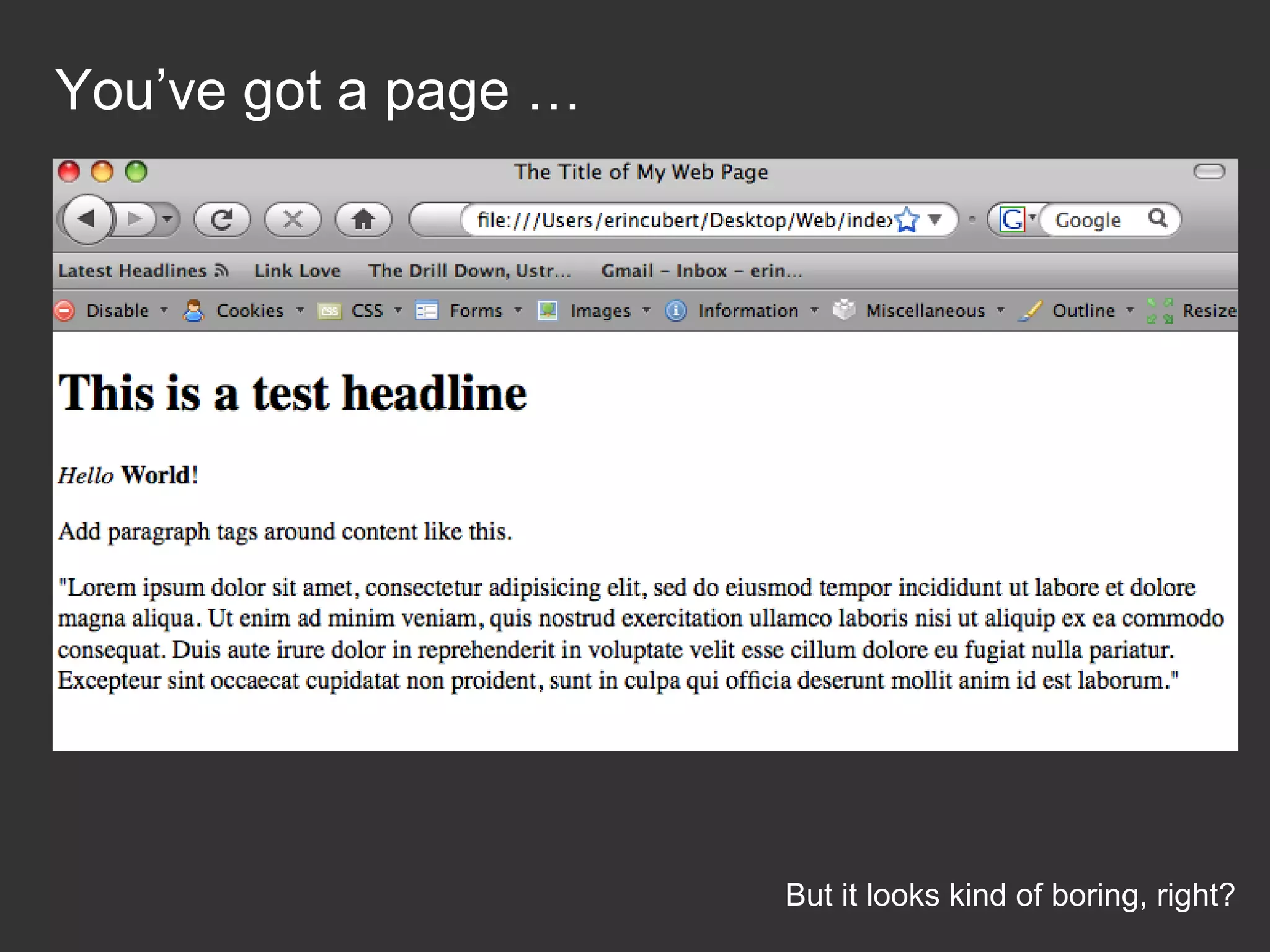Click the "Add paragraph tags around content" line
This screenshot has height=952, width=1270.
pos(285,532)
